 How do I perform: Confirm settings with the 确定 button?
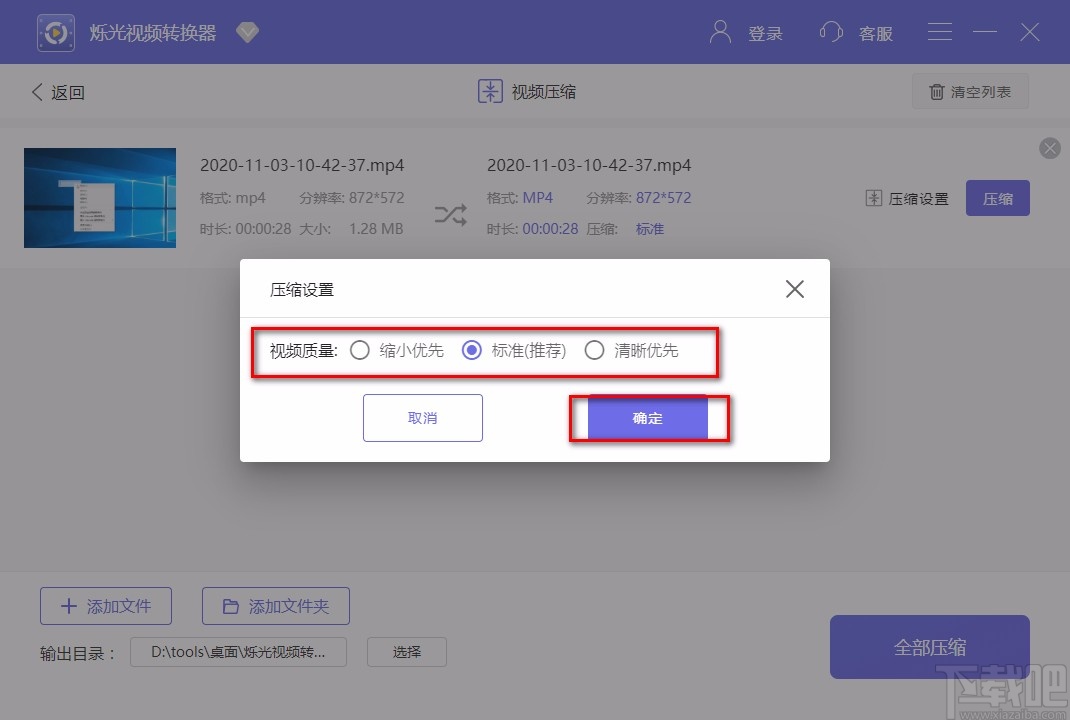tap(648, 418)
